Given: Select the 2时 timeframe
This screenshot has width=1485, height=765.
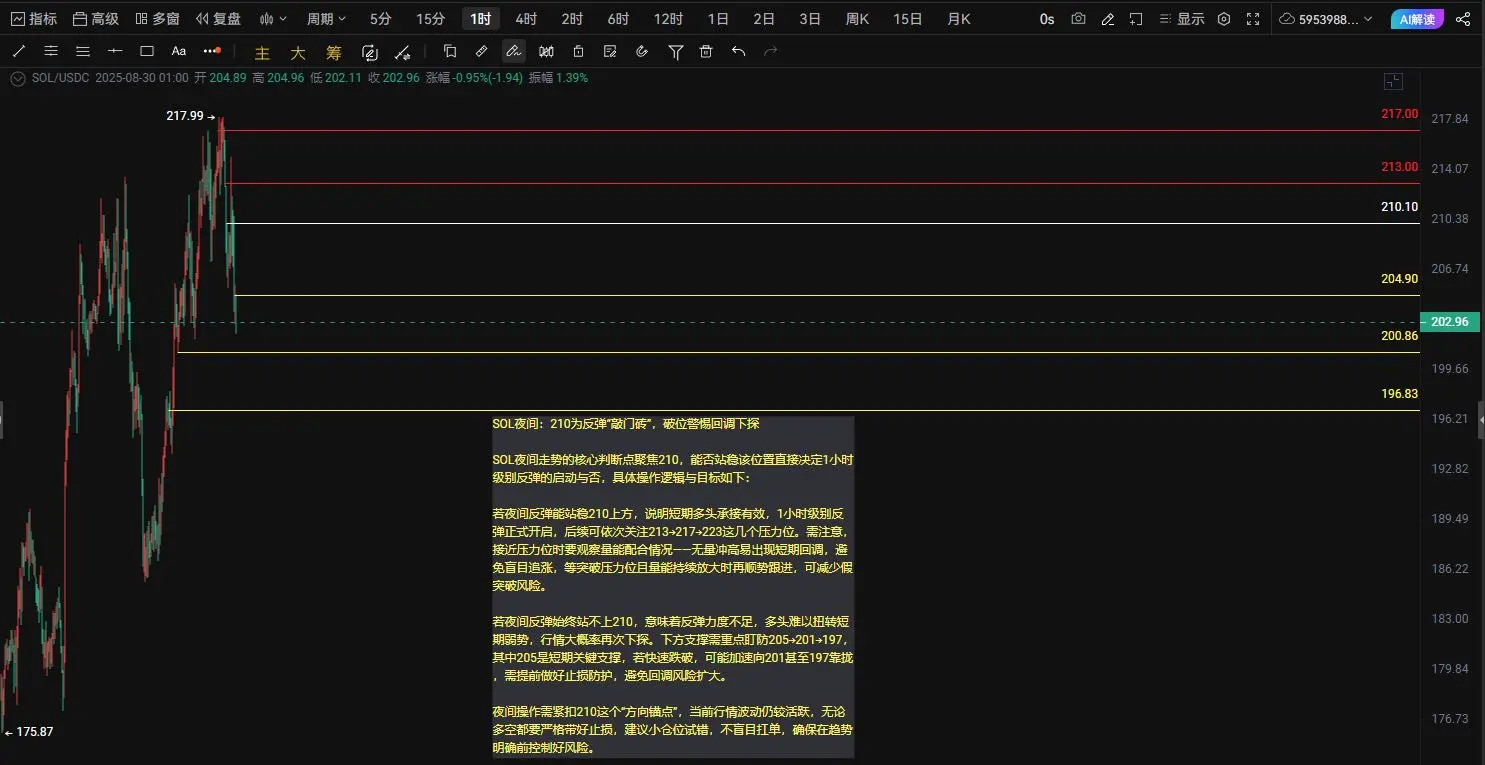Looking at the screenshot, I should [572, 19].
